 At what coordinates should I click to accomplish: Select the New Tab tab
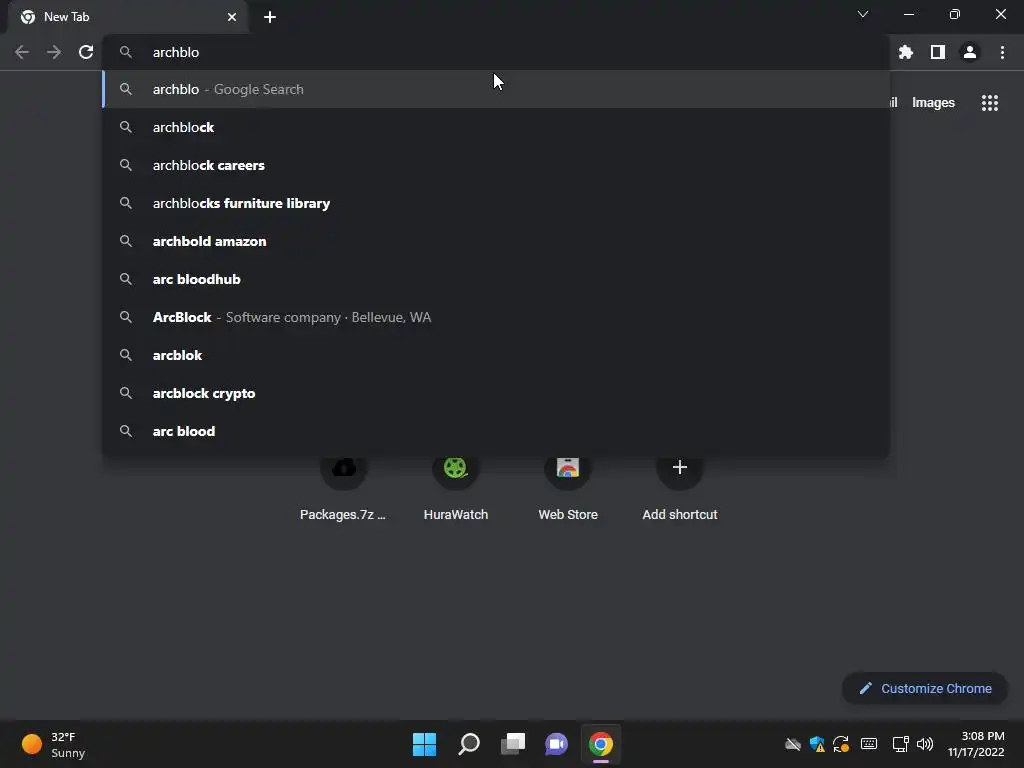[x=128, y=17]
